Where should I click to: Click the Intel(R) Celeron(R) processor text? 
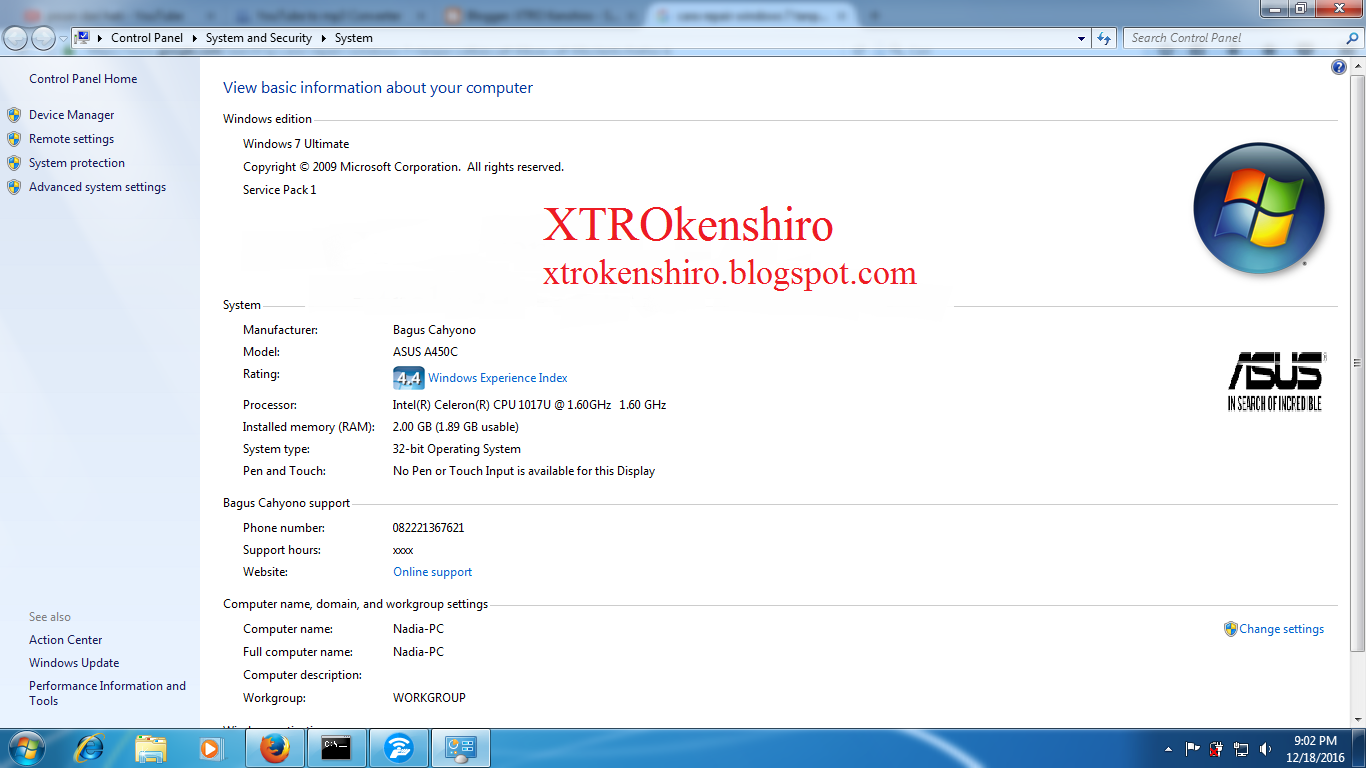(529, 405)
